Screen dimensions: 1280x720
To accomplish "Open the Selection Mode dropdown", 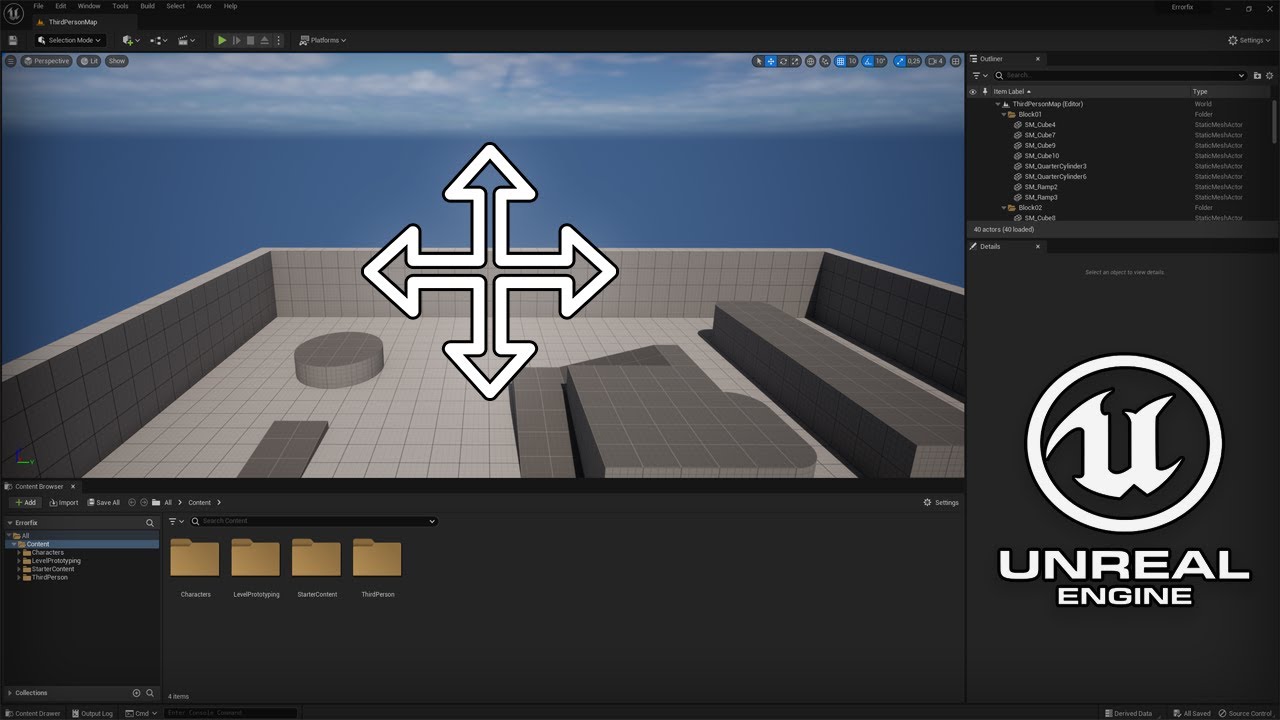I will pyautogui.click(x=70, y=40).
